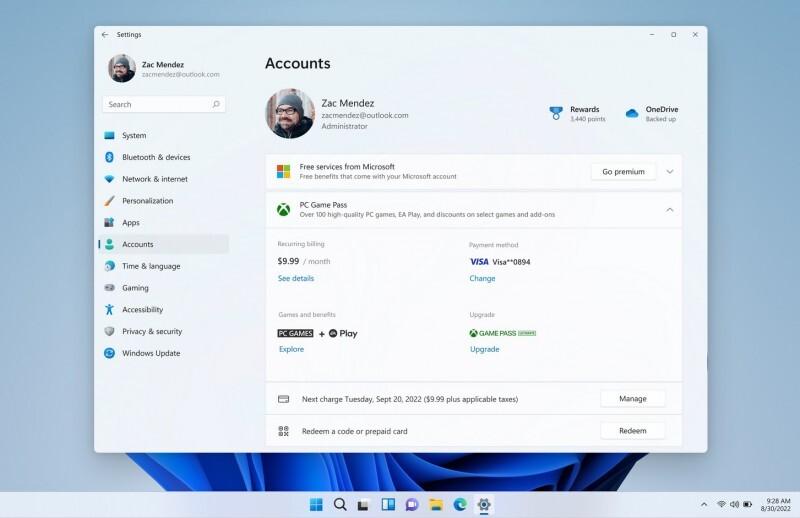Click the "Administrator" label under the email
800x518 pixels.
[x=344, y=126]
